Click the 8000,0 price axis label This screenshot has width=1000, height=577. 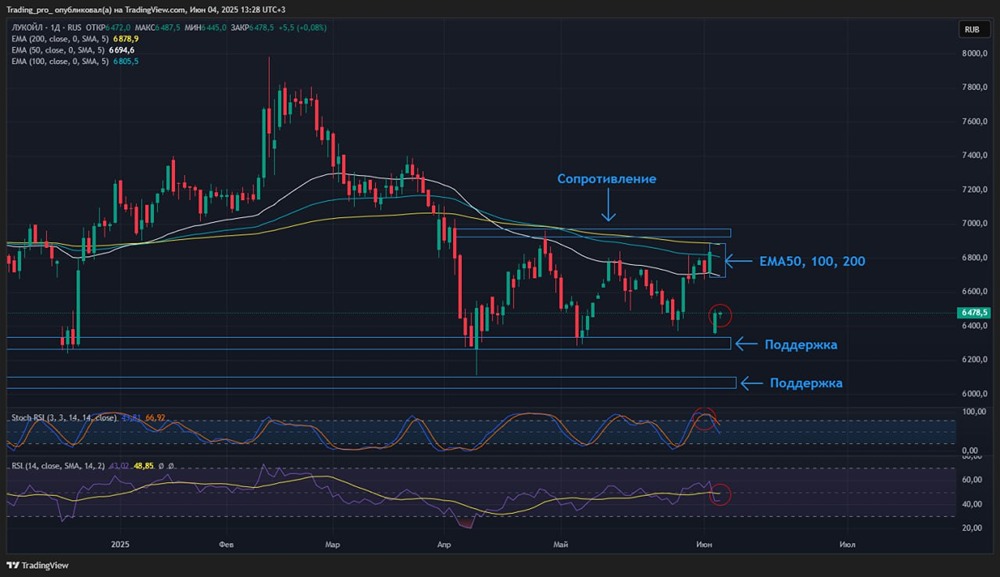click(974, 54)
